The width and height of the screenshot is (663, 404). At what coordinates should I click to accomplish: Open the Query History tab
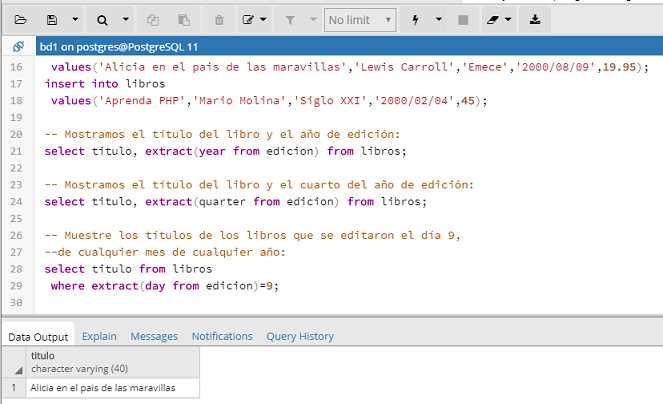pyautogui.click(x=300, y=337)
